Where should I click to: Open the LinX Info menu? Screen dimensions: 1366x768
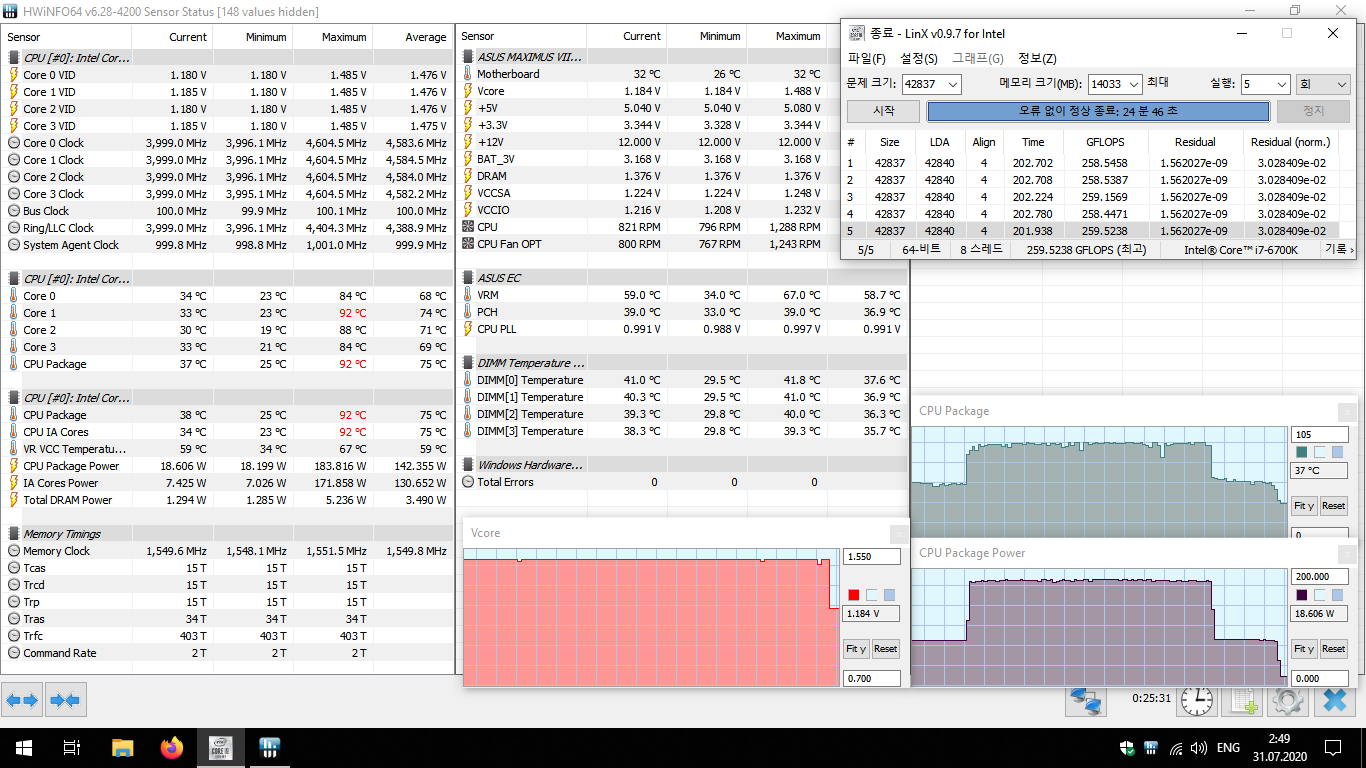1037,58
